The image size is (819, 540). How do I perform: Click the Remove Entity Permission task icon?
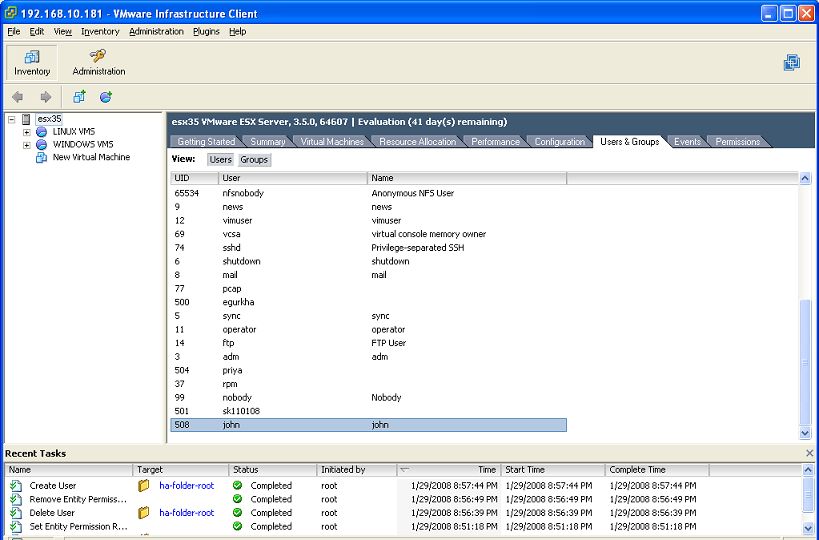click(x=16, y=499)
